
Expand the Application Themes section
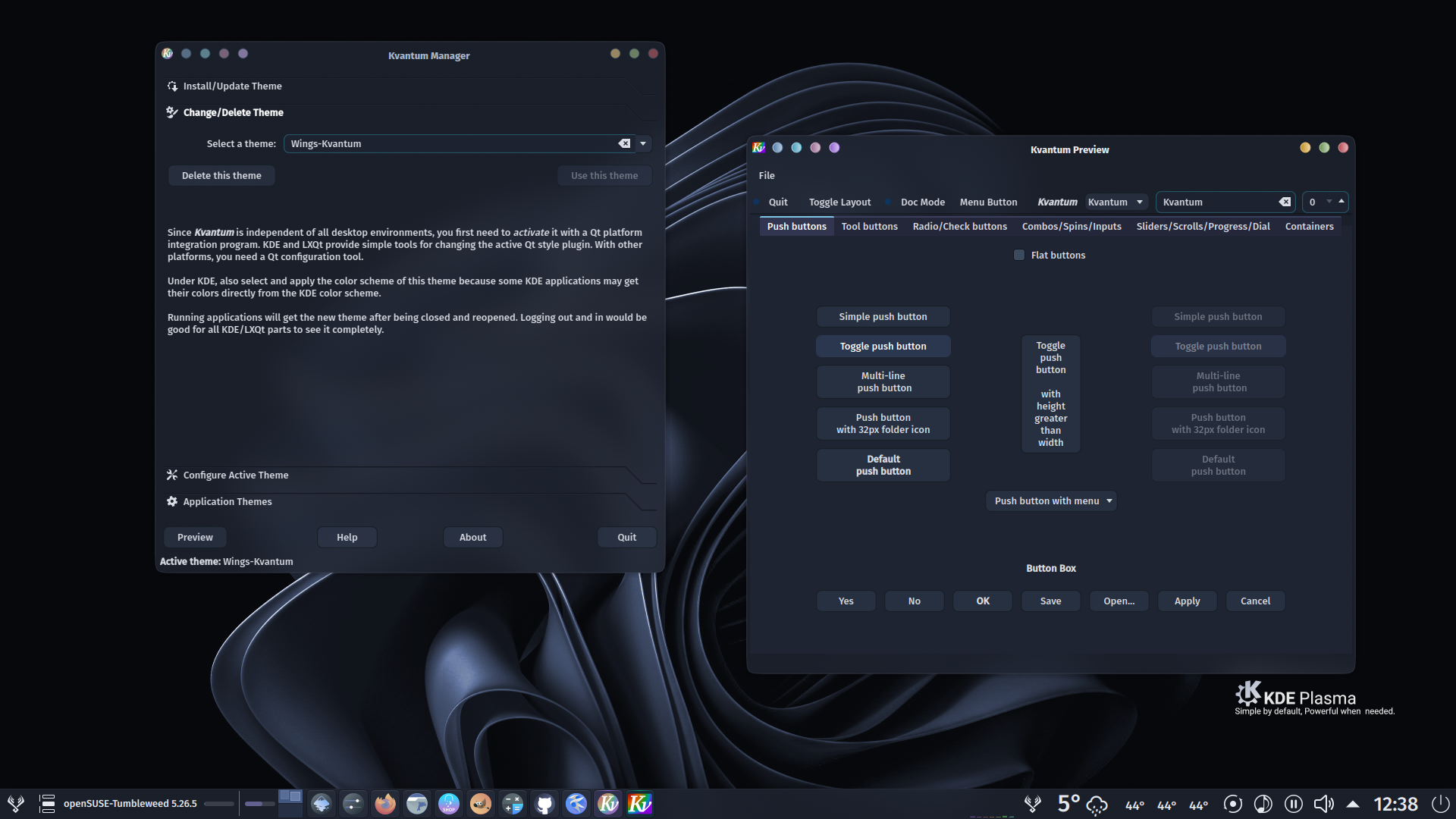click(409, 501)
